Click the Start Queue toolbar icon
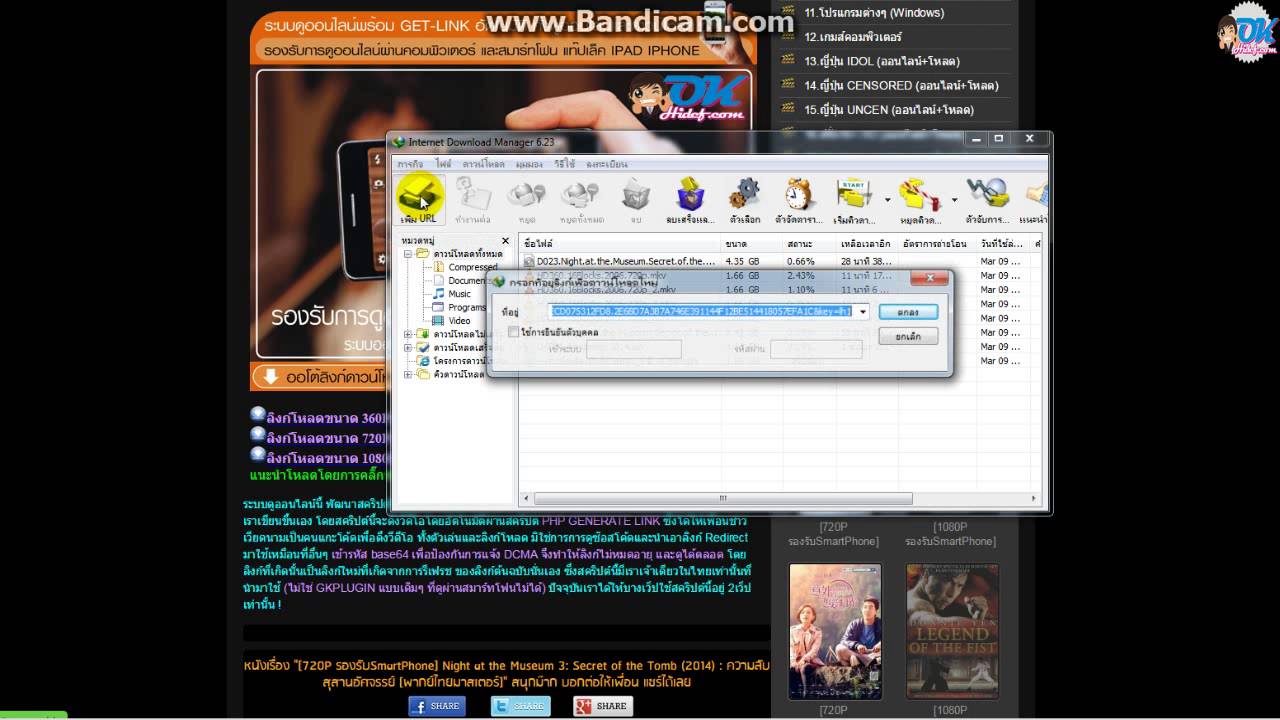The image size is (1280, 720). 853,199
